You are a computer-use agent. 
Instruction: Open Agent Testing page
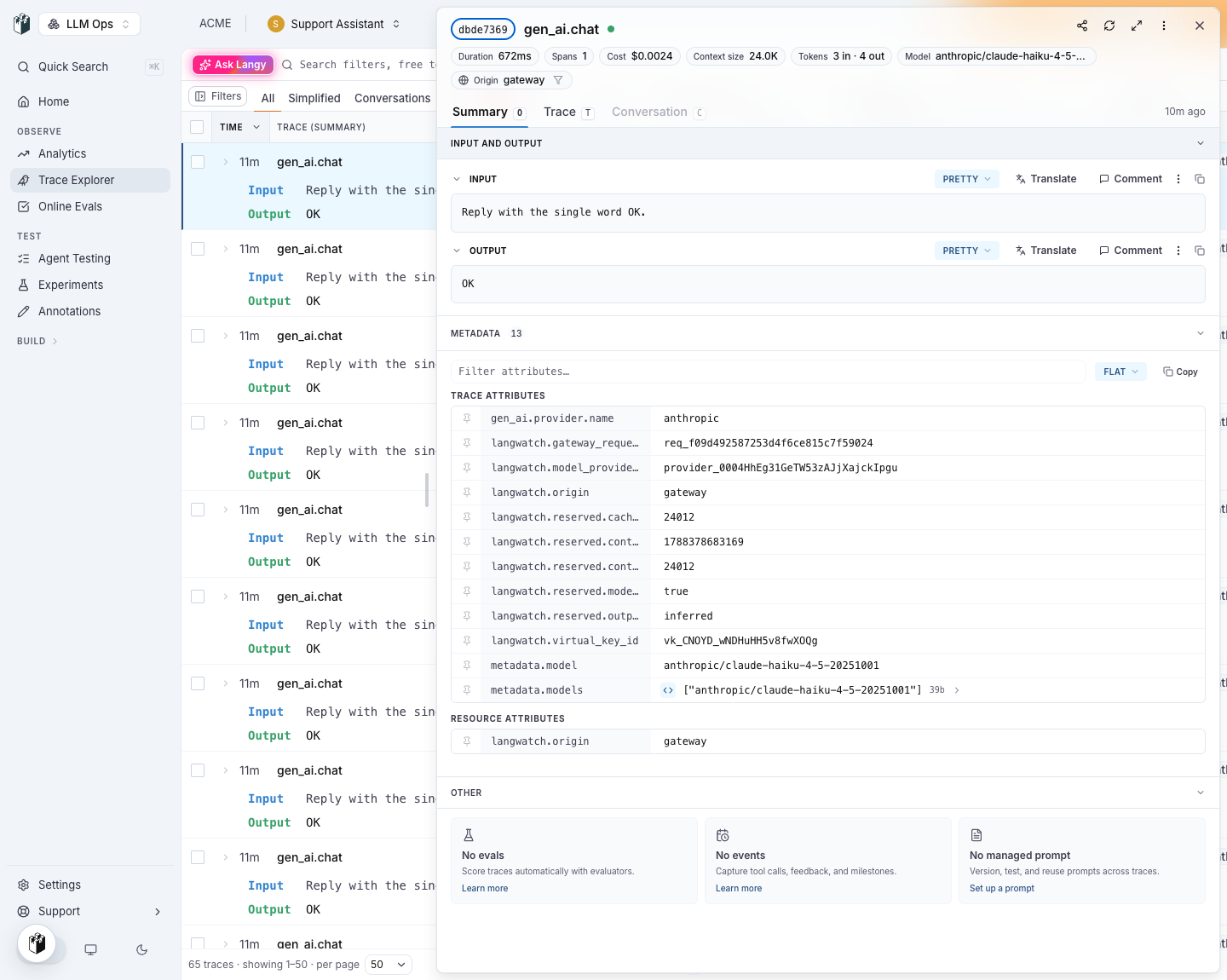89,258
